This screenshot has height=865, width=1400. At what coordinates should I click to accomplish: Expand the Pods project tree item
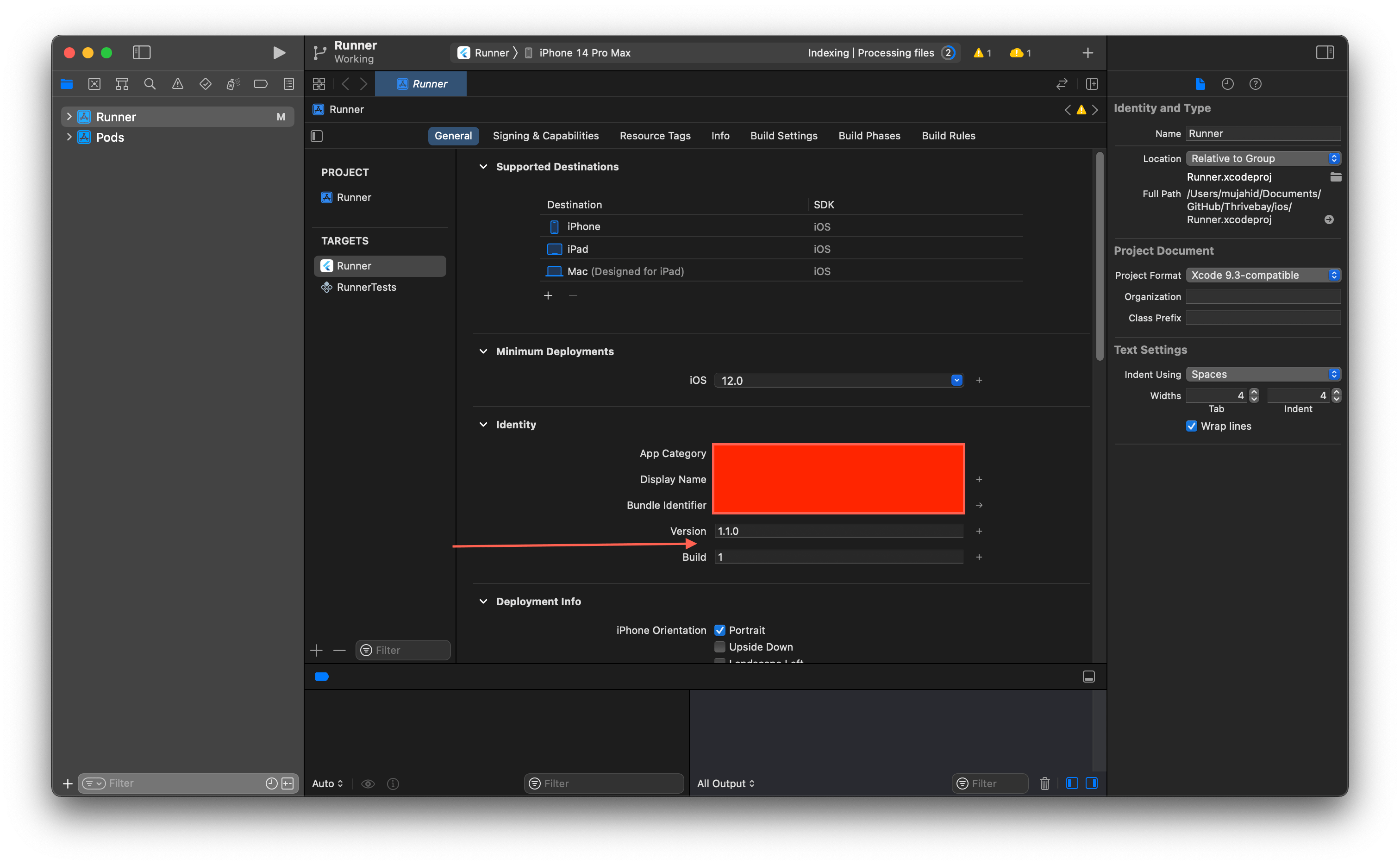pos(69,138)
